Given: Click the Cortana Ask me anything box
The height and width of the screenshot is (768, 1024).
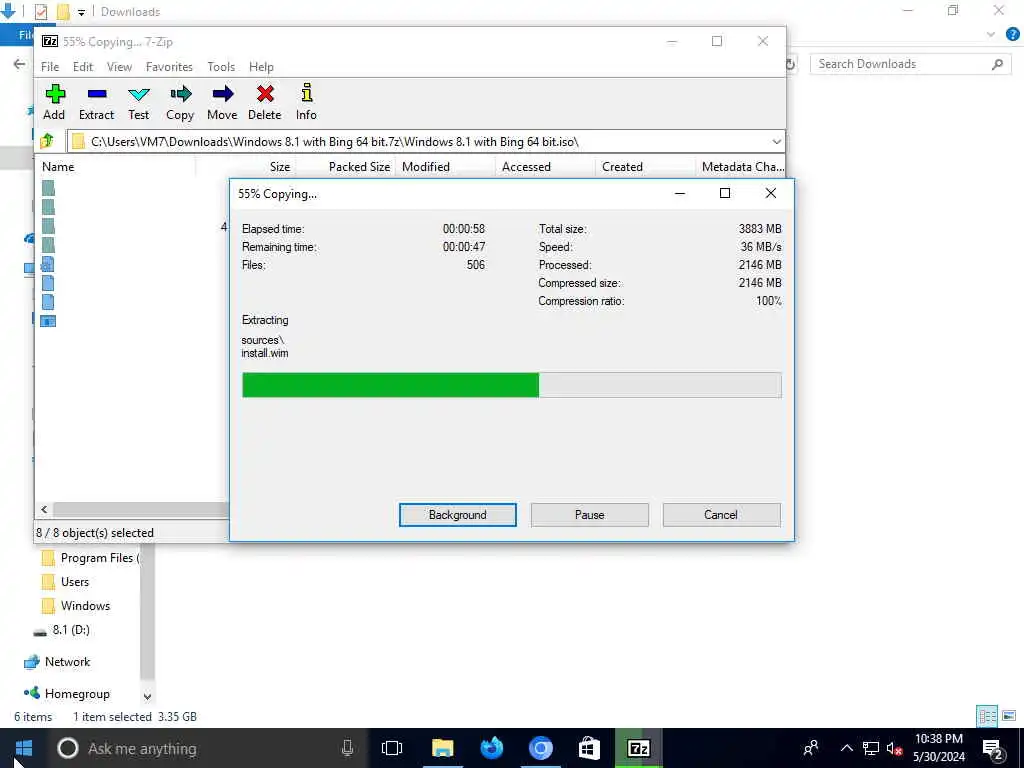Looking at the screenshot, I should (x=206, y=748).
